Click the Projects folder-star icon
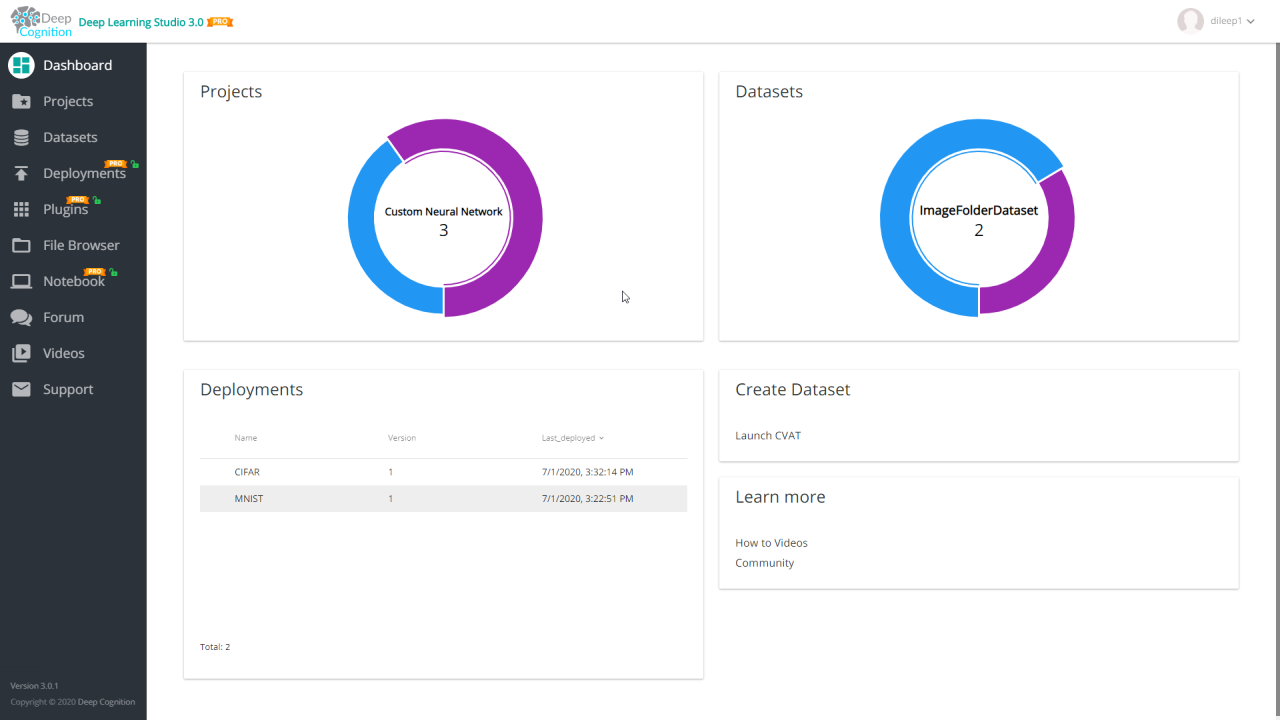The height and width of the screenshot is (720, 1280). (21, 101)
